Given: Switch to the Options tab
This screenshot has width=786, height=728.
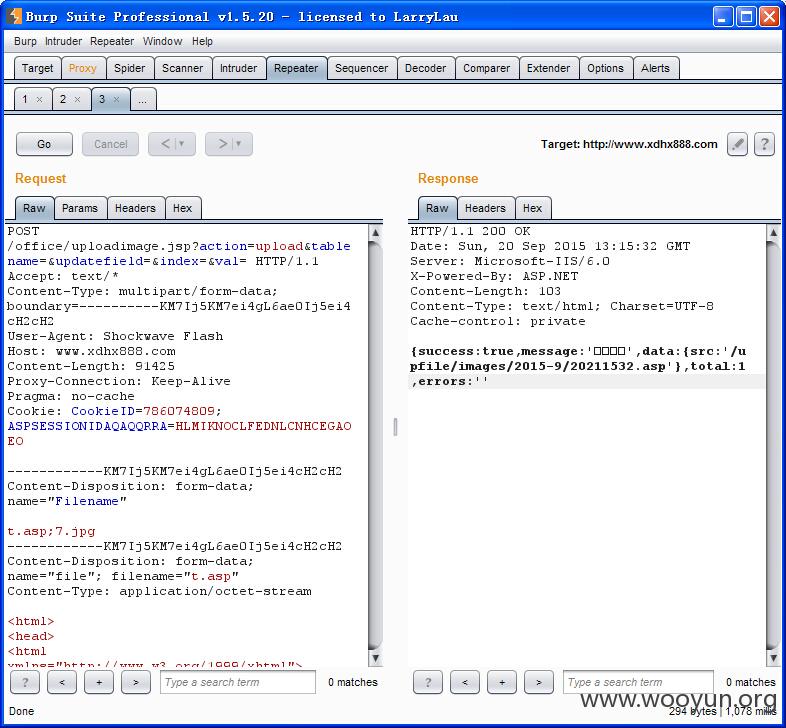Looking at the screenshot, I should tap(606, 68).
